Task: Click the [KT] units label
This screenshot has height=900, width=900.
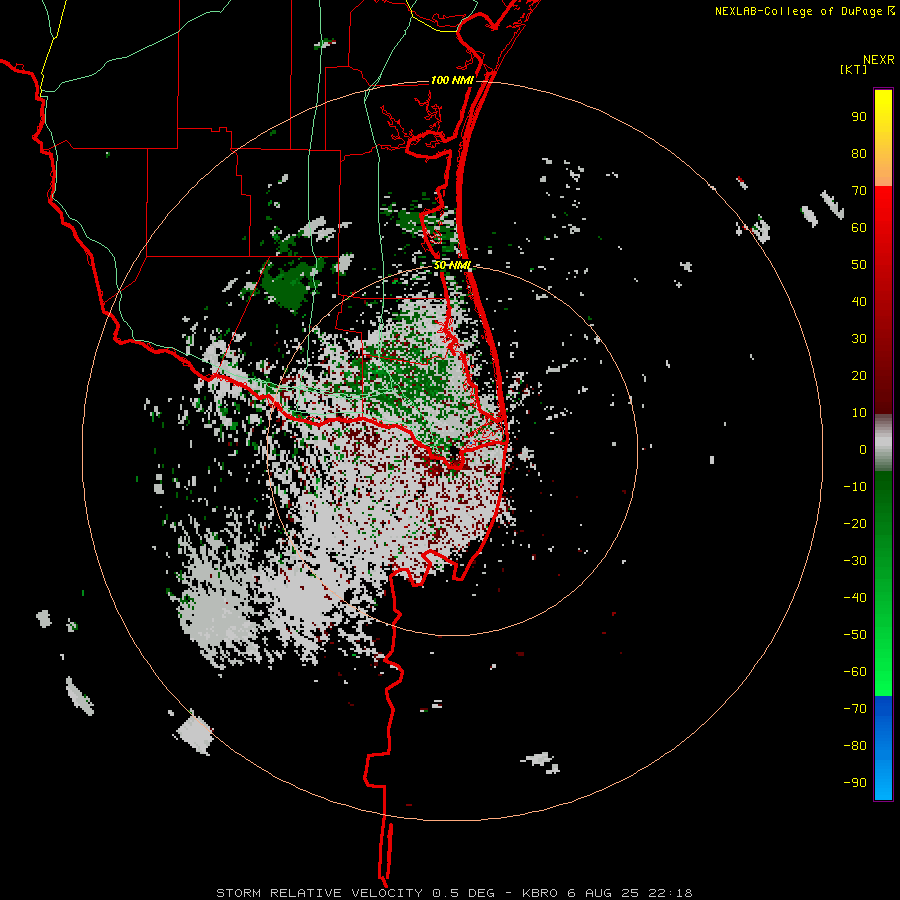Action: tap(854, 69)
